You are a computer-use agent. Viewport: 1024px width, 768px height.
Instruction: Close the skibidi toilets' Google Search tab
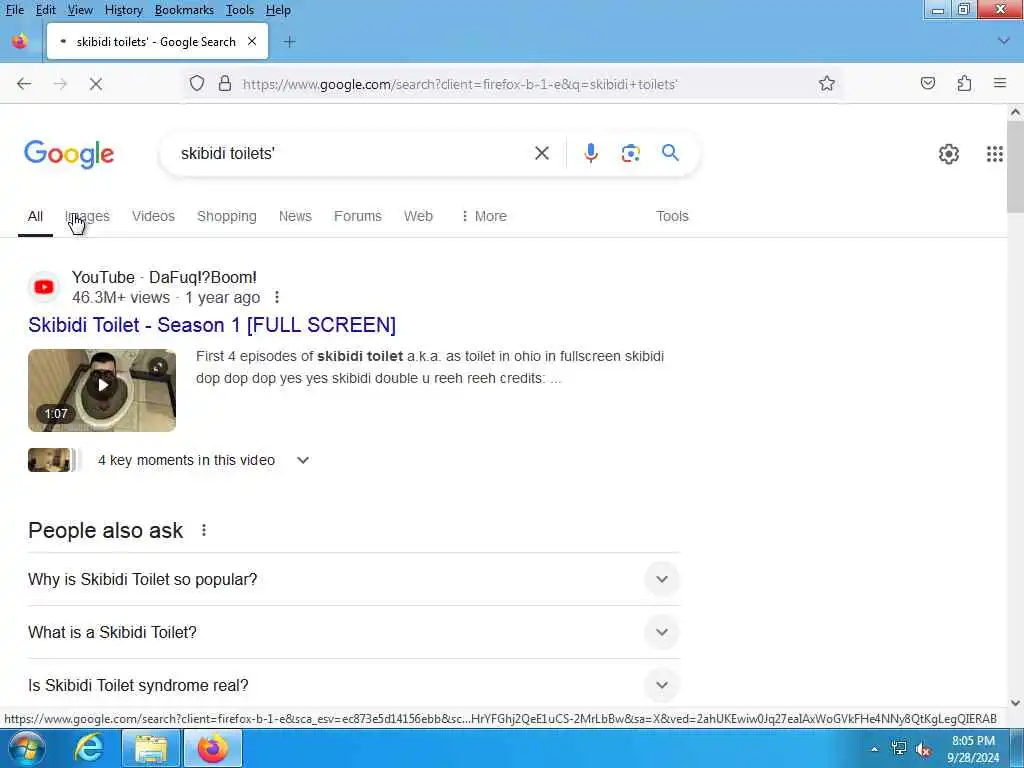[252, 41]
